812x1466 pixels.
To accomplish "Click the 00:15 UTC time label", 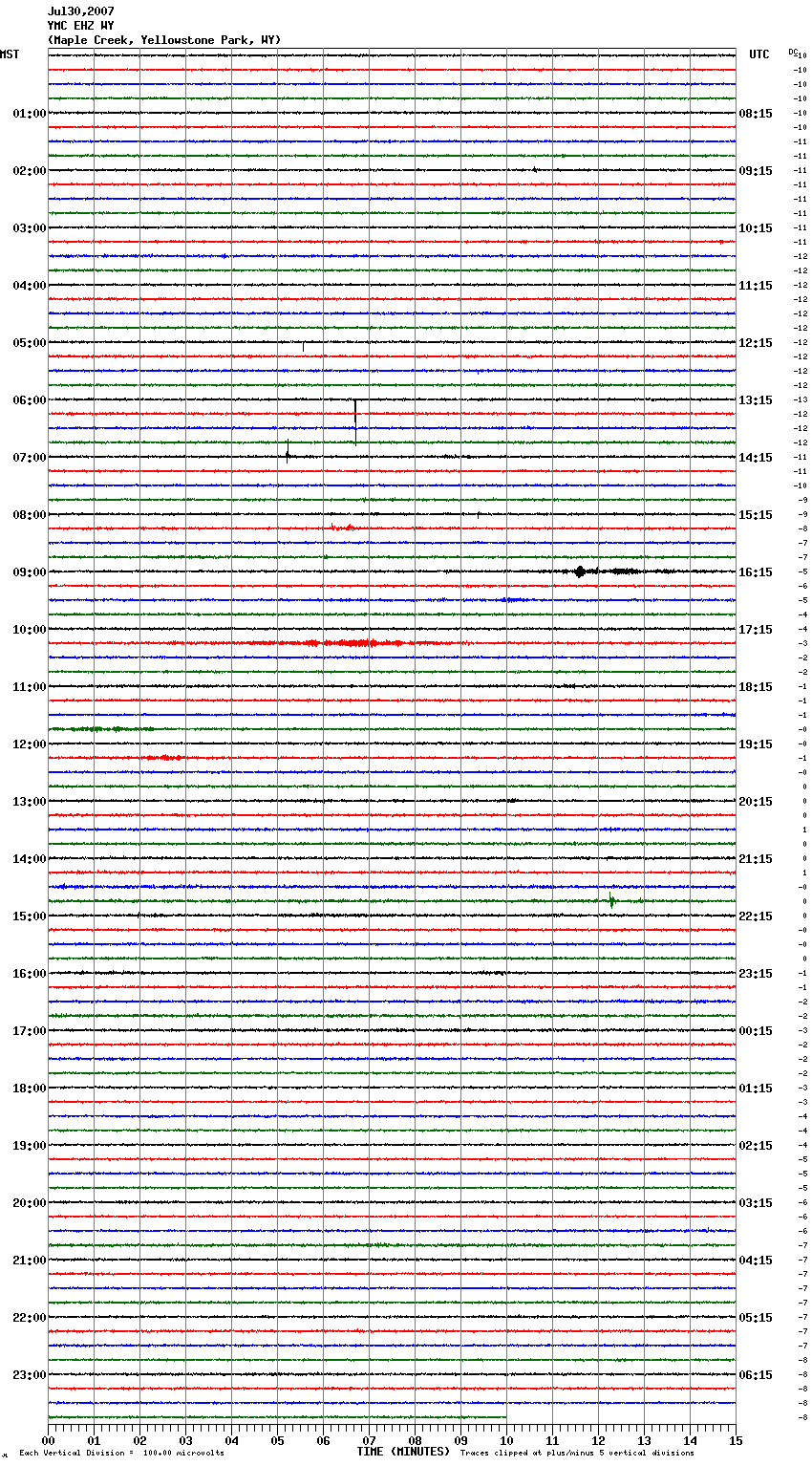I will point(756,1031).
